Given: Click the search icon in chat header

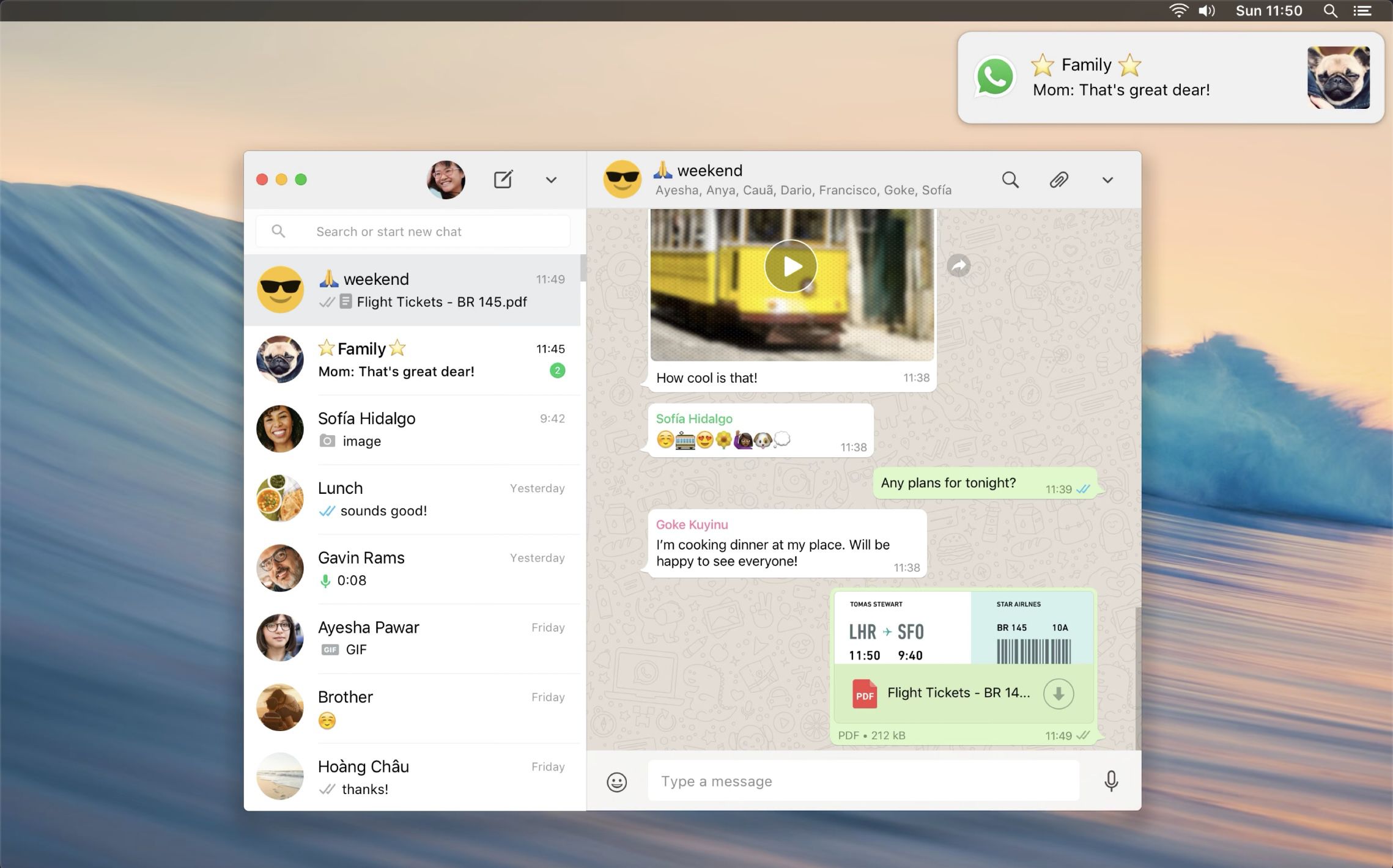Looking at the screenshot, I should (1010, 180).
